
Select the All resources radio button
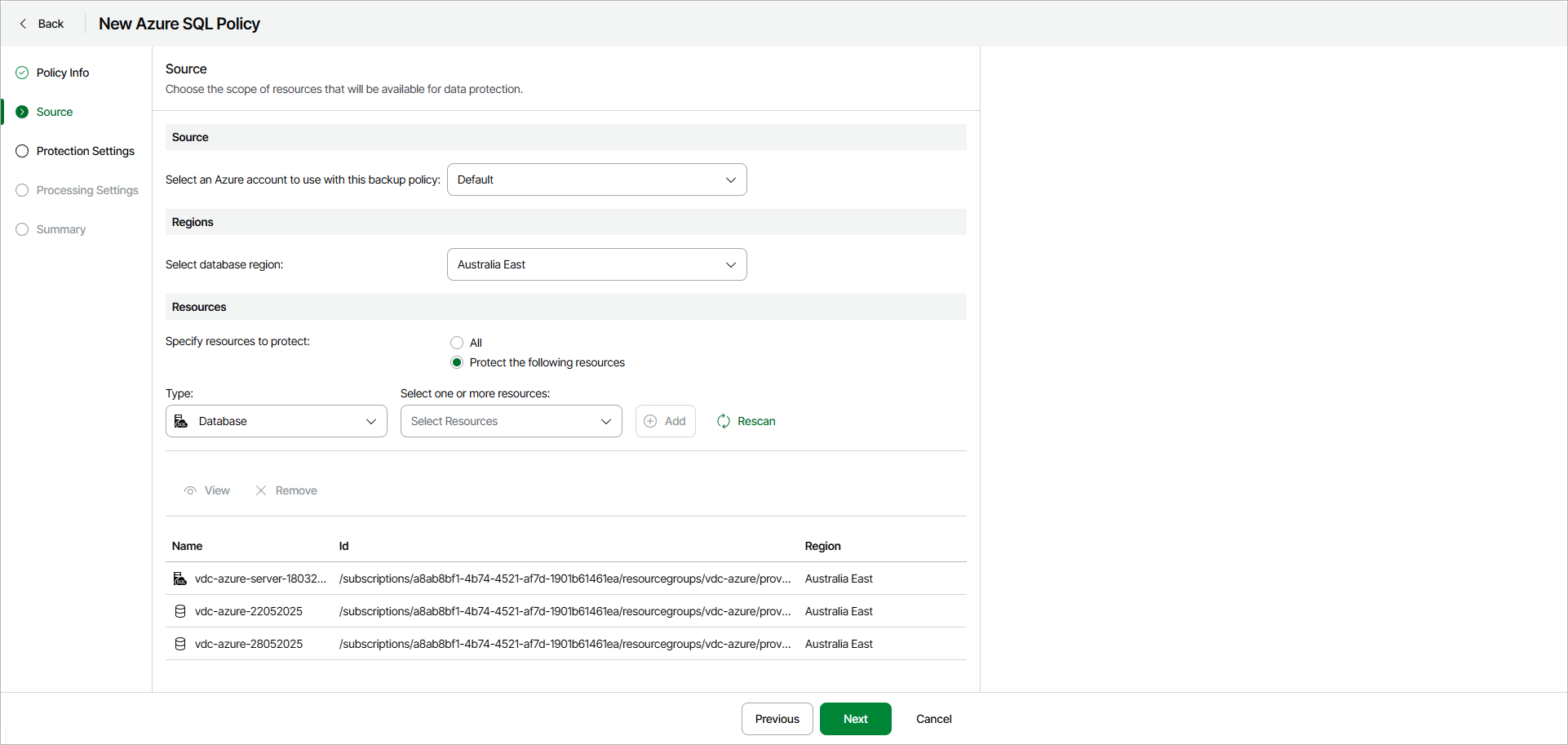(x=457, y=343)
